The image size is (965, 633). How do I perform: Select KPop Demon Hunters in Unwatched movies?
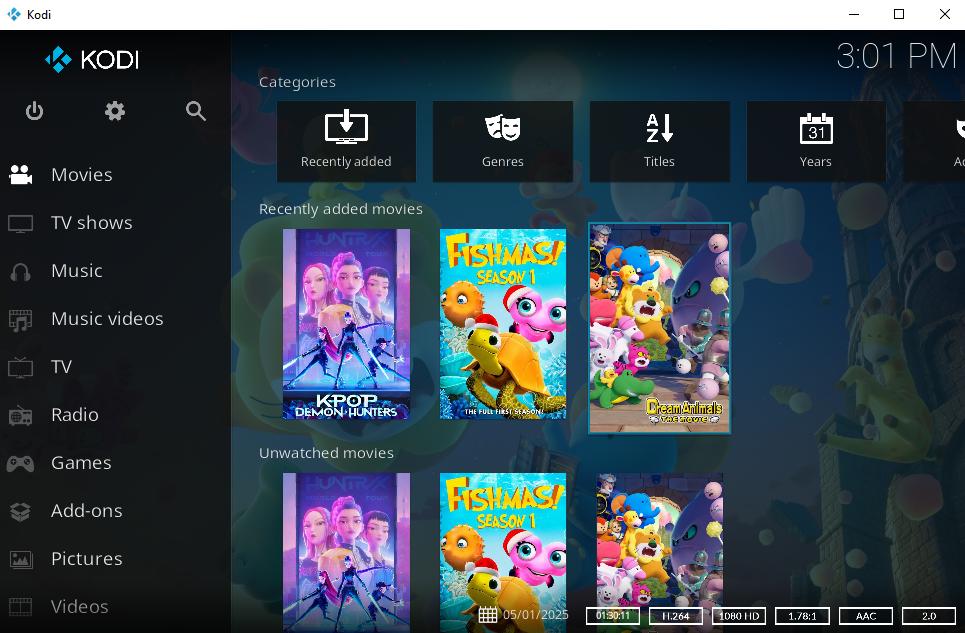[x=346, y=552]
